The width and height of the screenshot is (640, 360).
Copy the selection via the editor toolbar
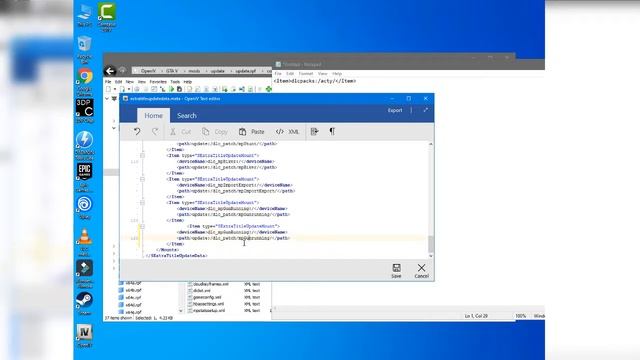pos(215,132)
